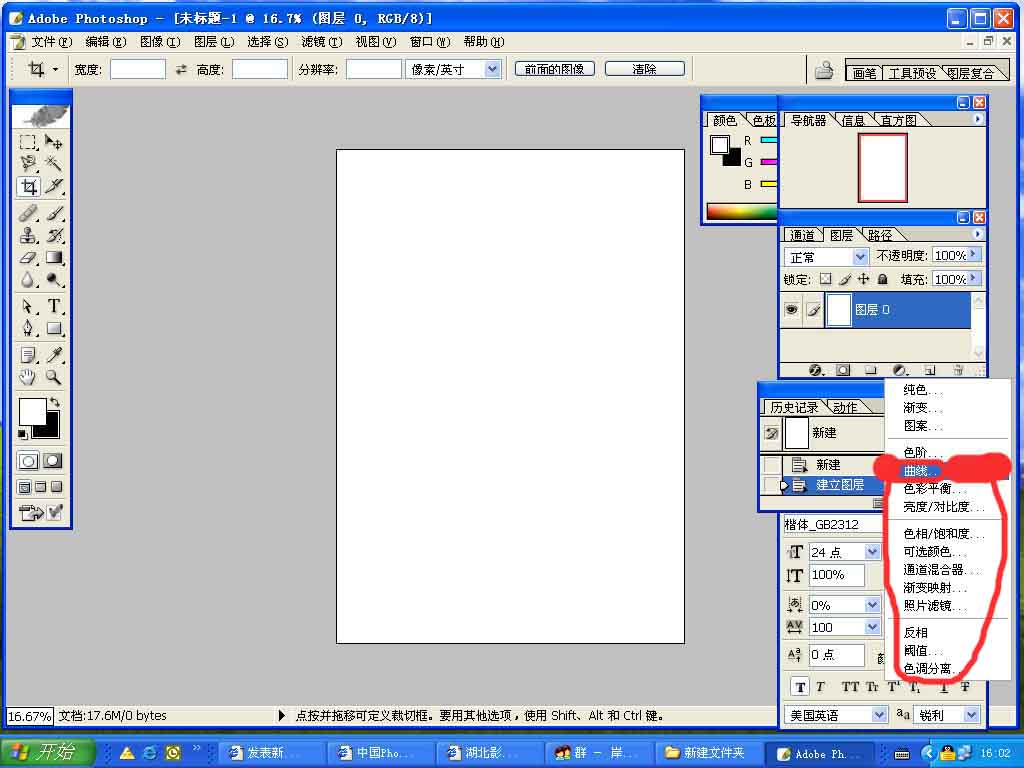Open the 发表新 taskbar button

[269, 753]
